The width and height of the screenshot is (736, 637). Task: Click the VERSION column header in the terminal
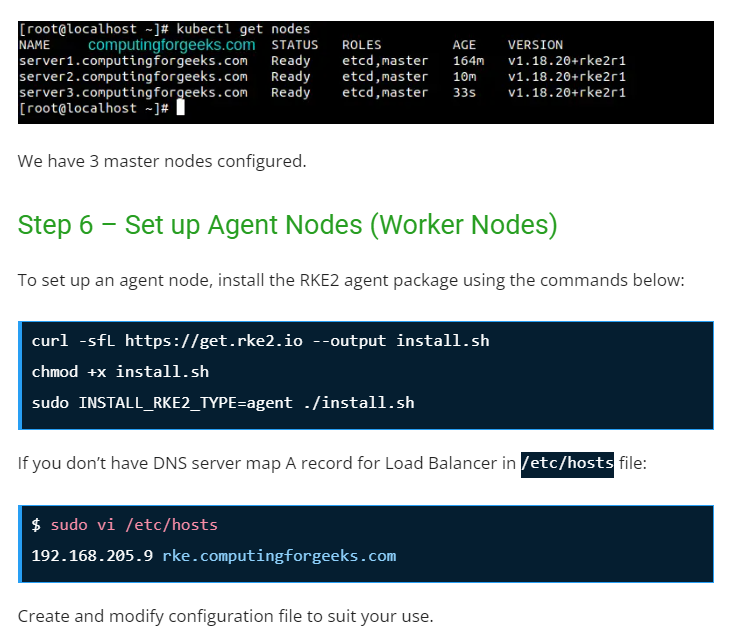coord(535,45)
